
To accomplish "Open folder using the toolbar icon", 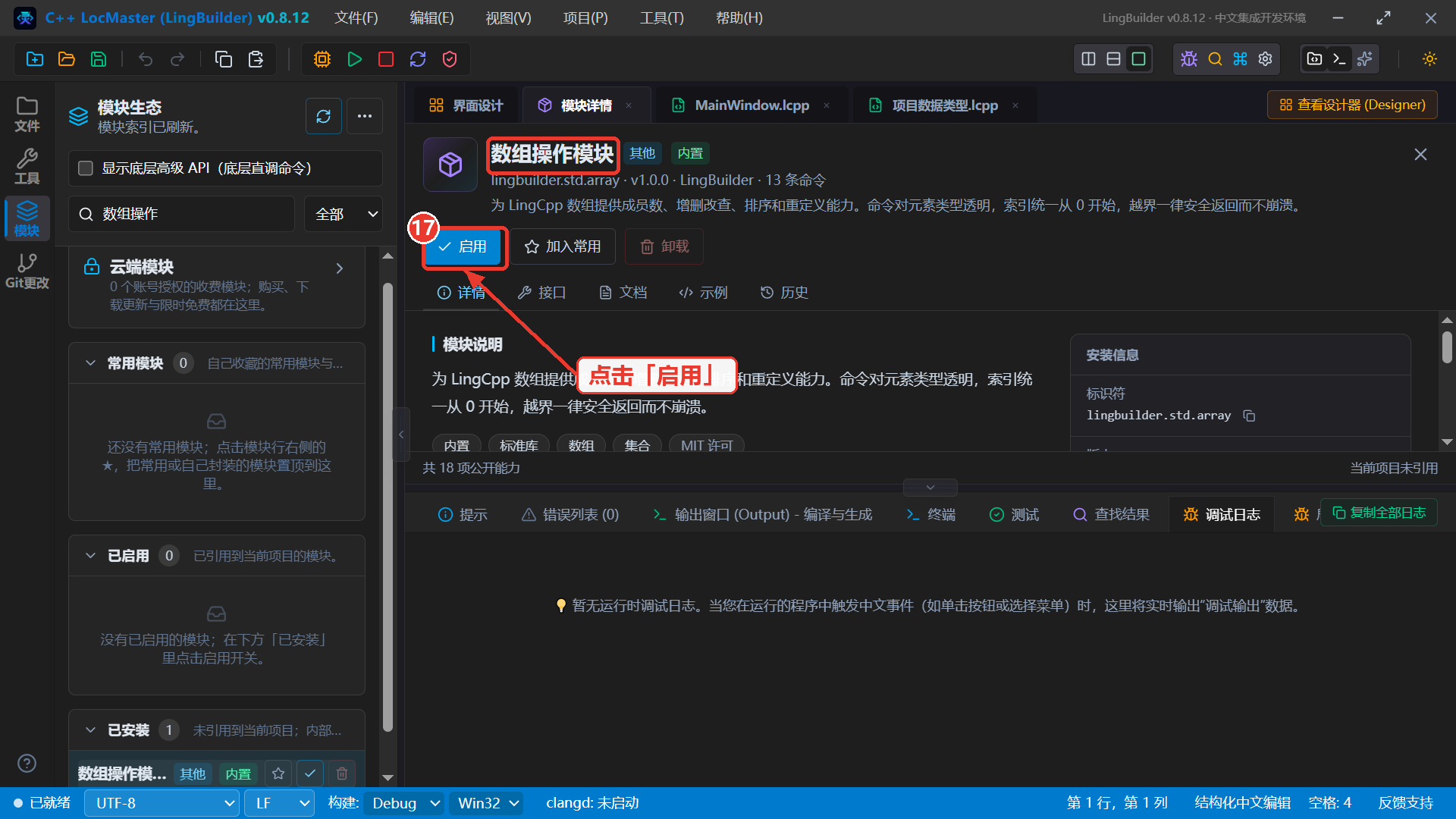I will tap(67, 59).
